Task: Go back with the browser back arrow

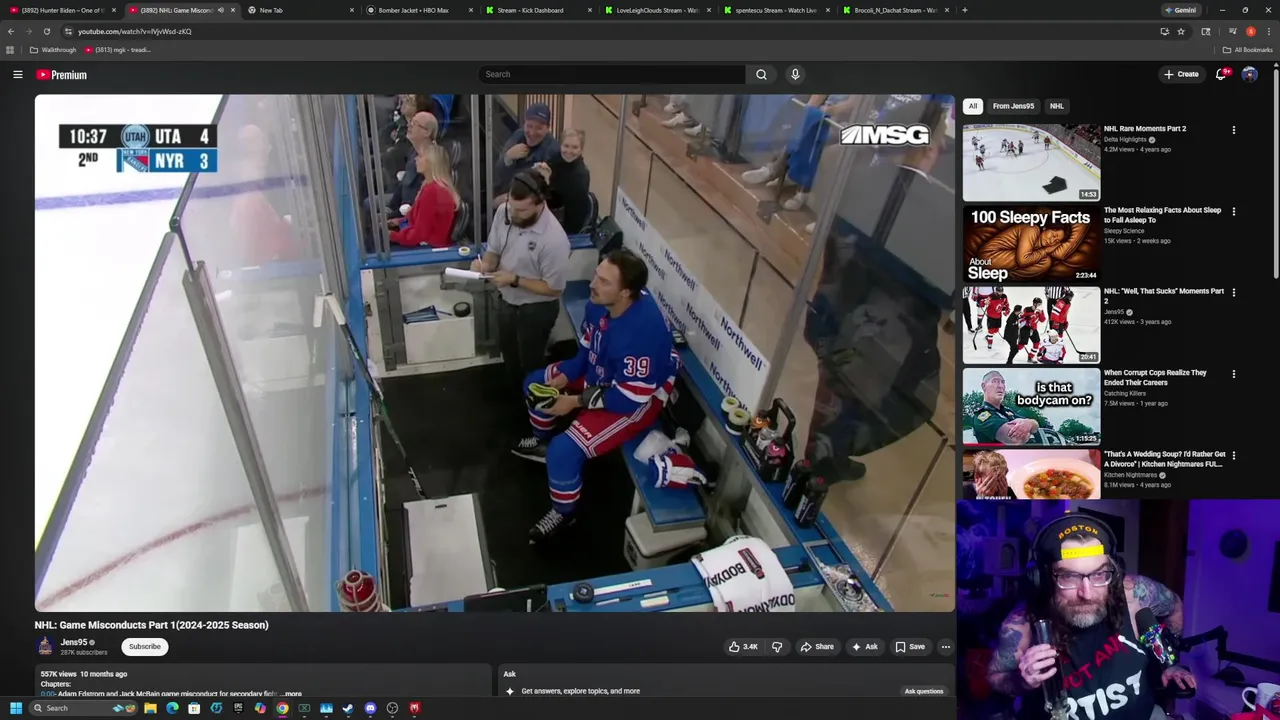Action: tap(12, 31)
